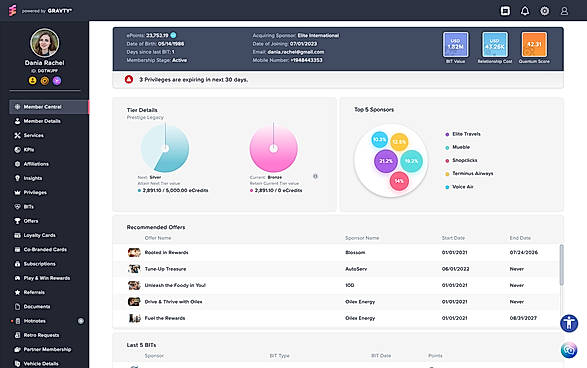Click the Privileges crown icon
The height and width of the screenshot is (368, 587).
[x=17, y=192]
